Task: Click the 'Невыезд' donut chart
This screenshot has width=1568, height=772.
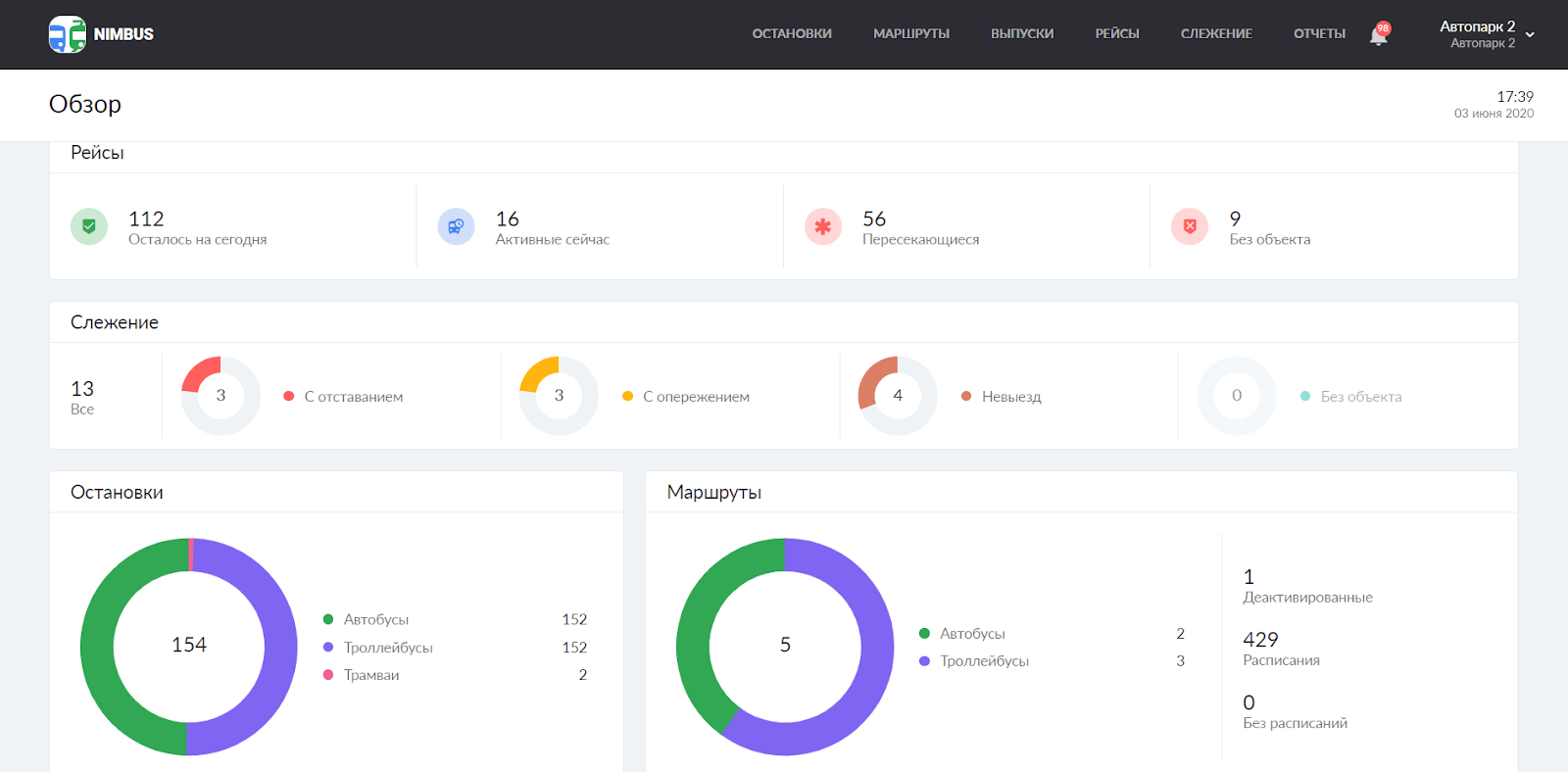Action: [898, 396]
